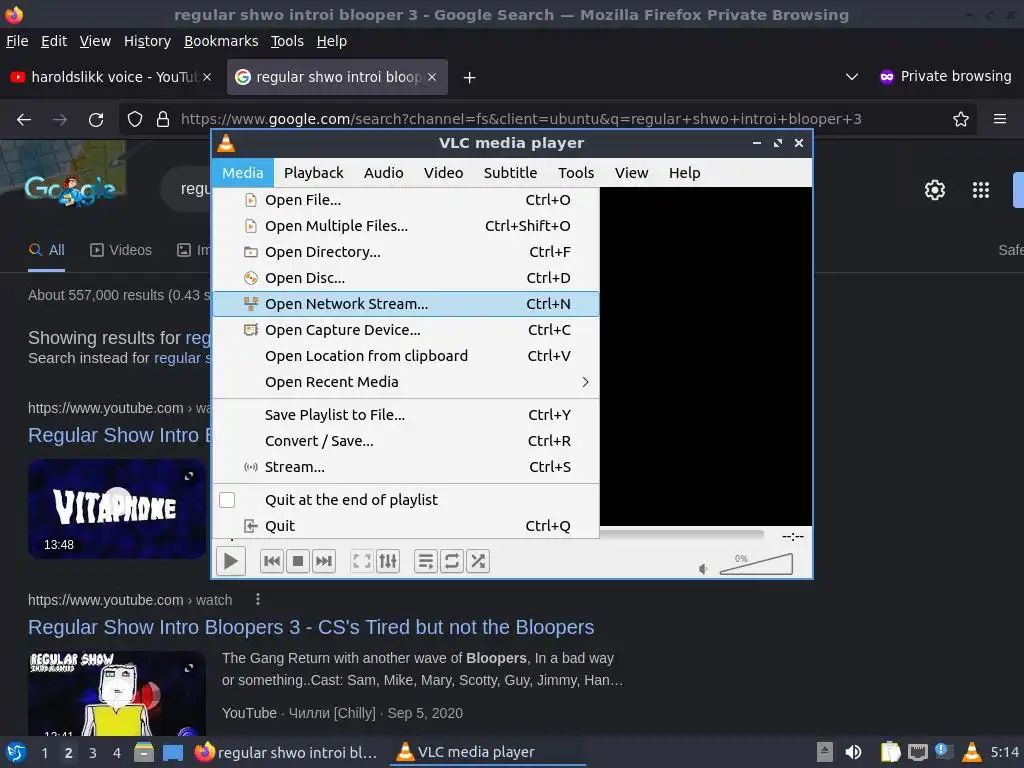Viewport: 1024px width, 768px height.
Task: Click the Previous media button in VLC
Action: click(x=272, y=561)
